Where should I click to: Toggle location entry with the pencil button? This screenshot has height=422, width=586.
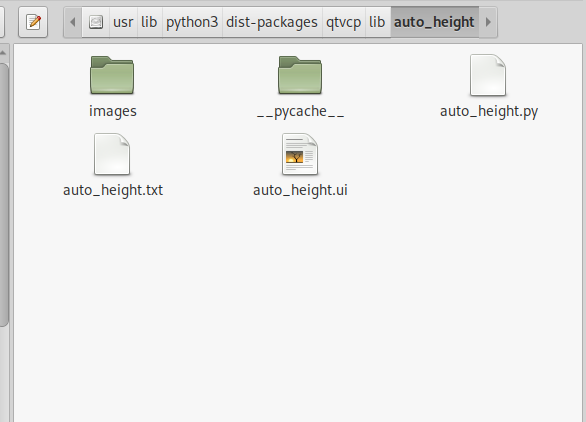[33, 22]
